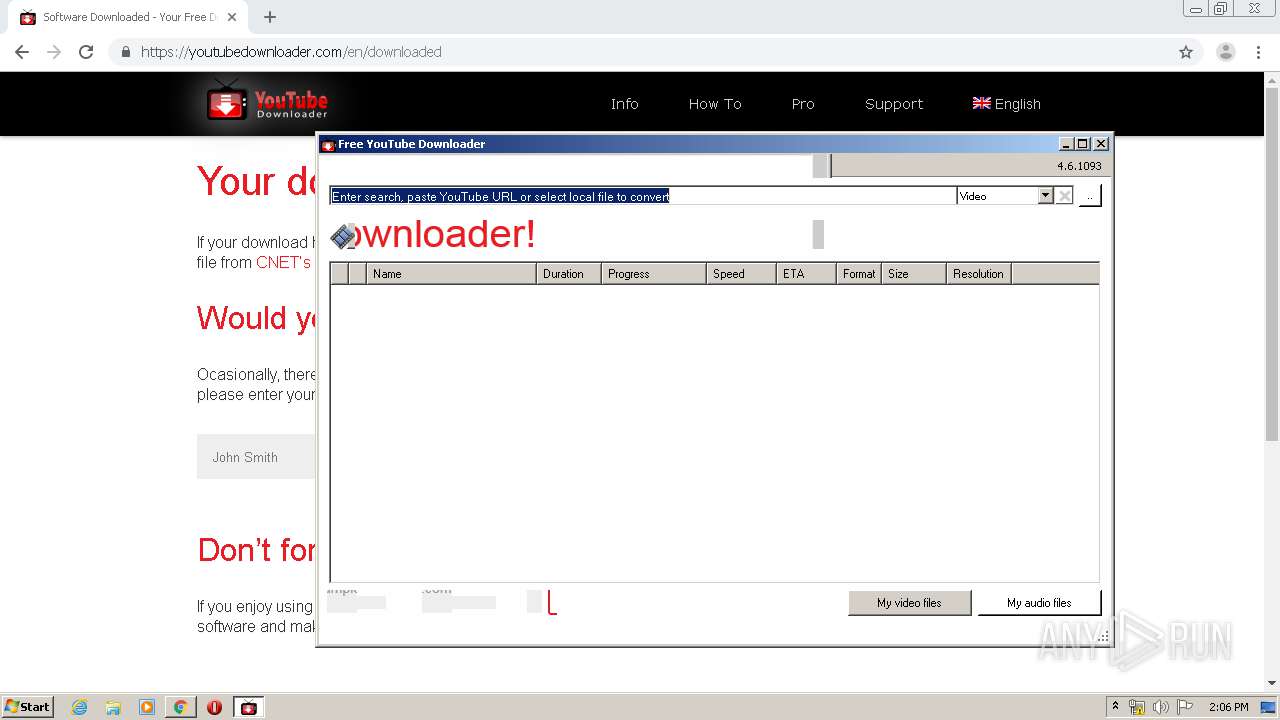The image size is (1280, 720).
Task: Show hidden system tray icons
Action: pos(1115,706)
